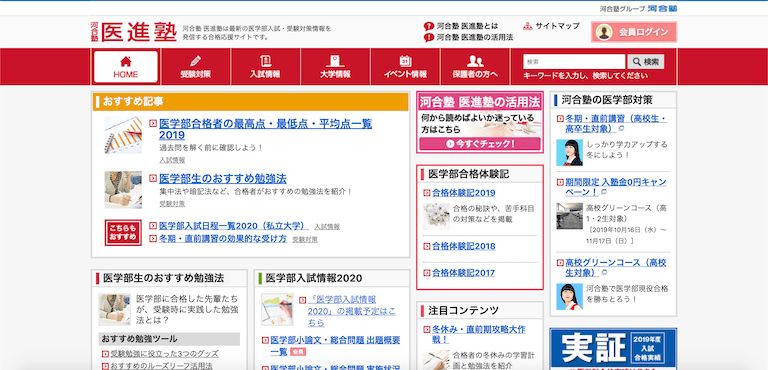Open the 受験対策 navigation menu
Viewport: 768px width, 370px height.
click(195, 67)
